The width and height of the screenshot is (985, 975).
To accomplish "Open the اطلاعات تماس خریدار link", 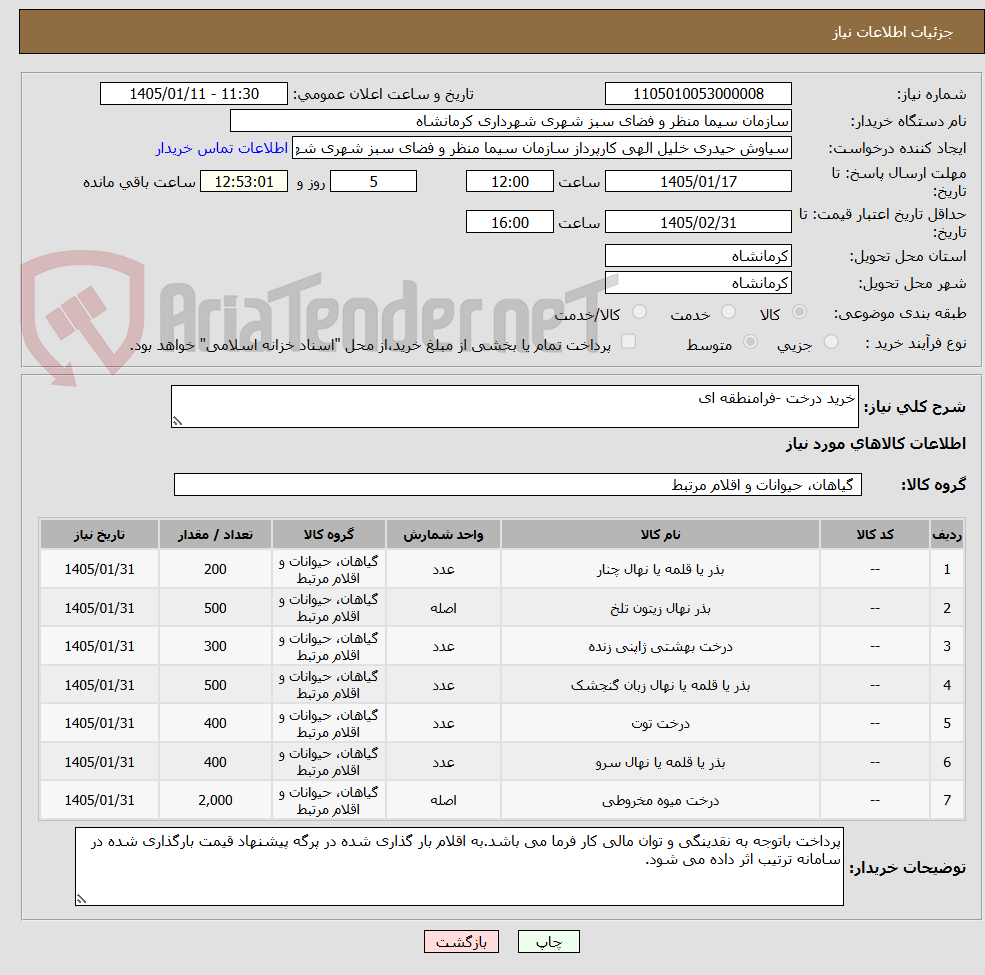I will (222, 148).
